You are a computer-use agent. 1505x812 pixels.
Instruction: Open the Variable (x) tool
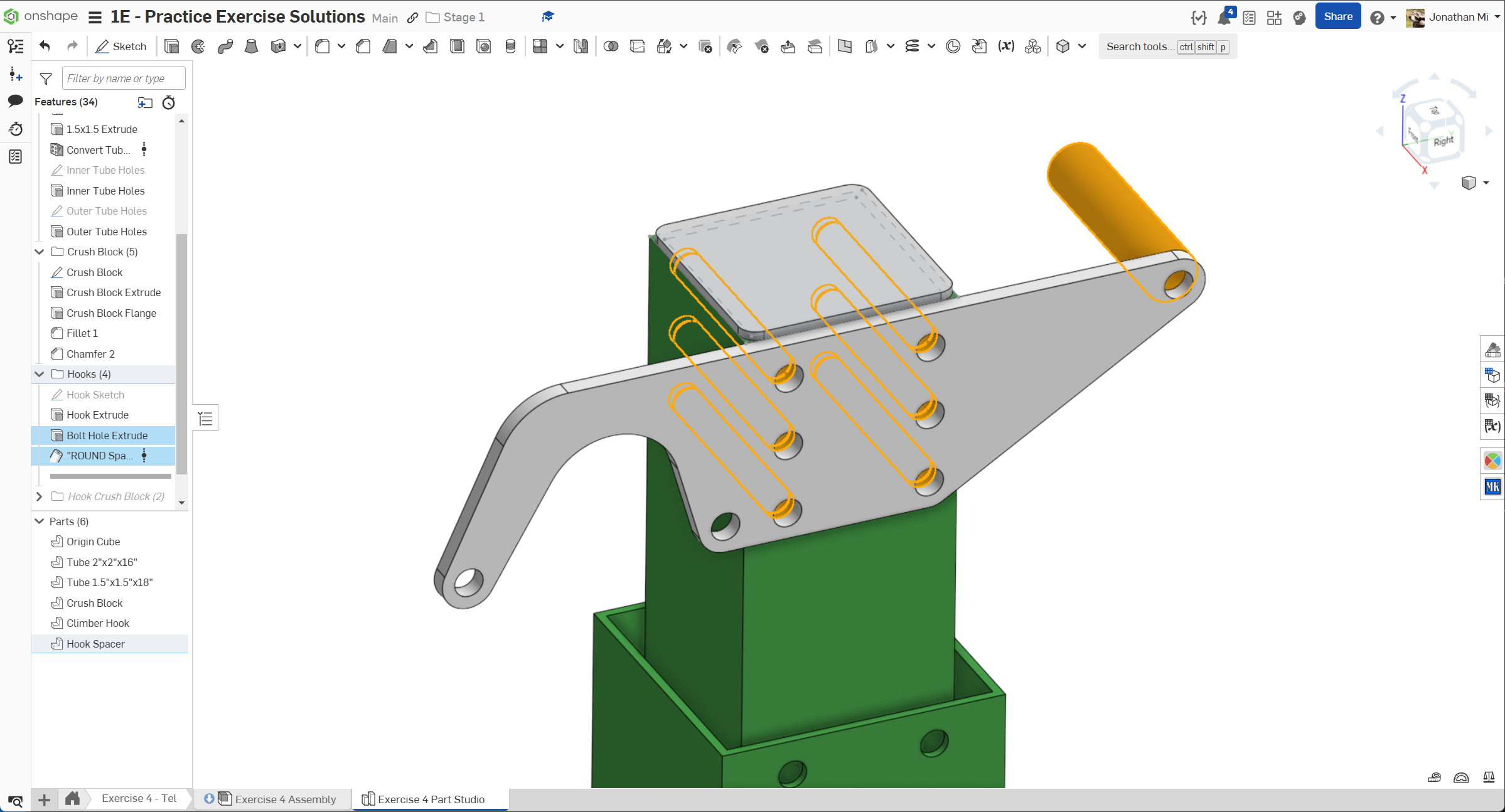[x=1006, y=46]
